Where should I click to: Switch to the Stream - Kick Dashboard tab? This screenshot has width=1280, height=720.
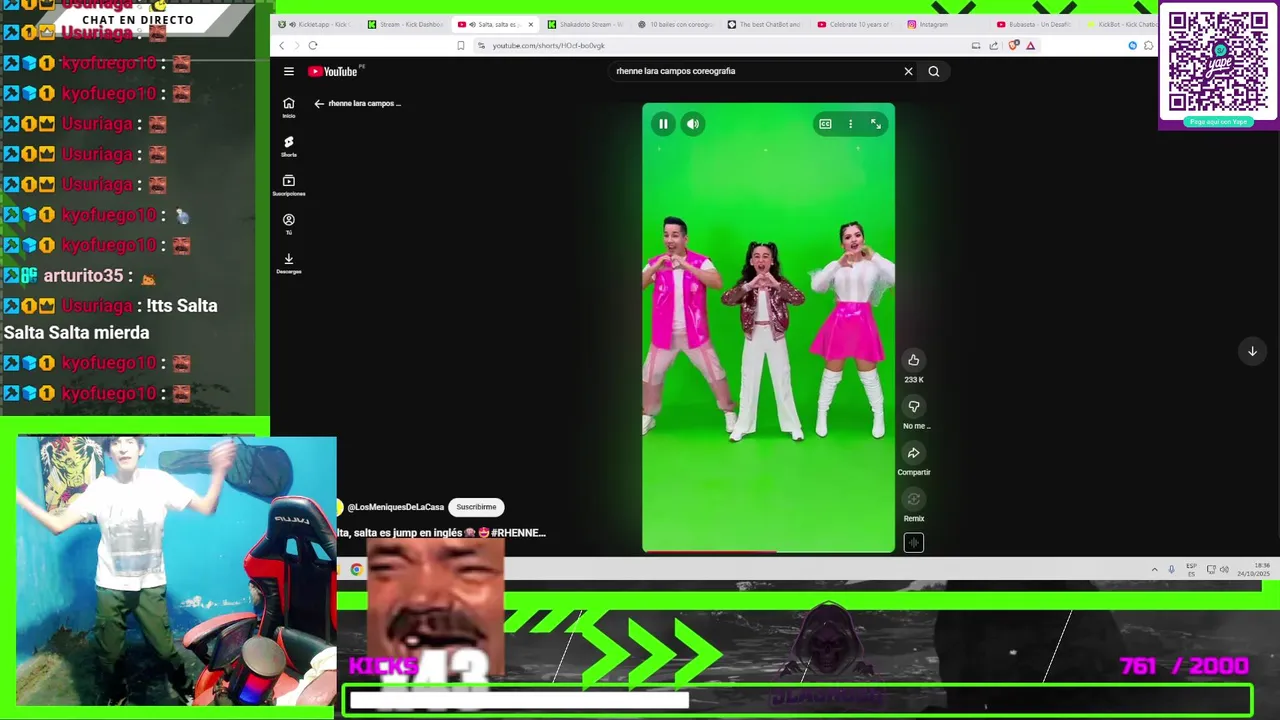click(x=406, y=24)
